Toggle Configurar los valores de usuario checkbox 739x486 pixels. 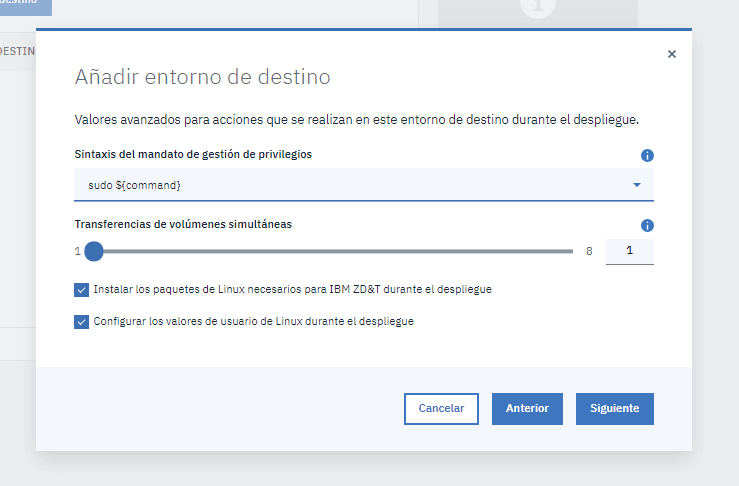[x=81, y=322]
